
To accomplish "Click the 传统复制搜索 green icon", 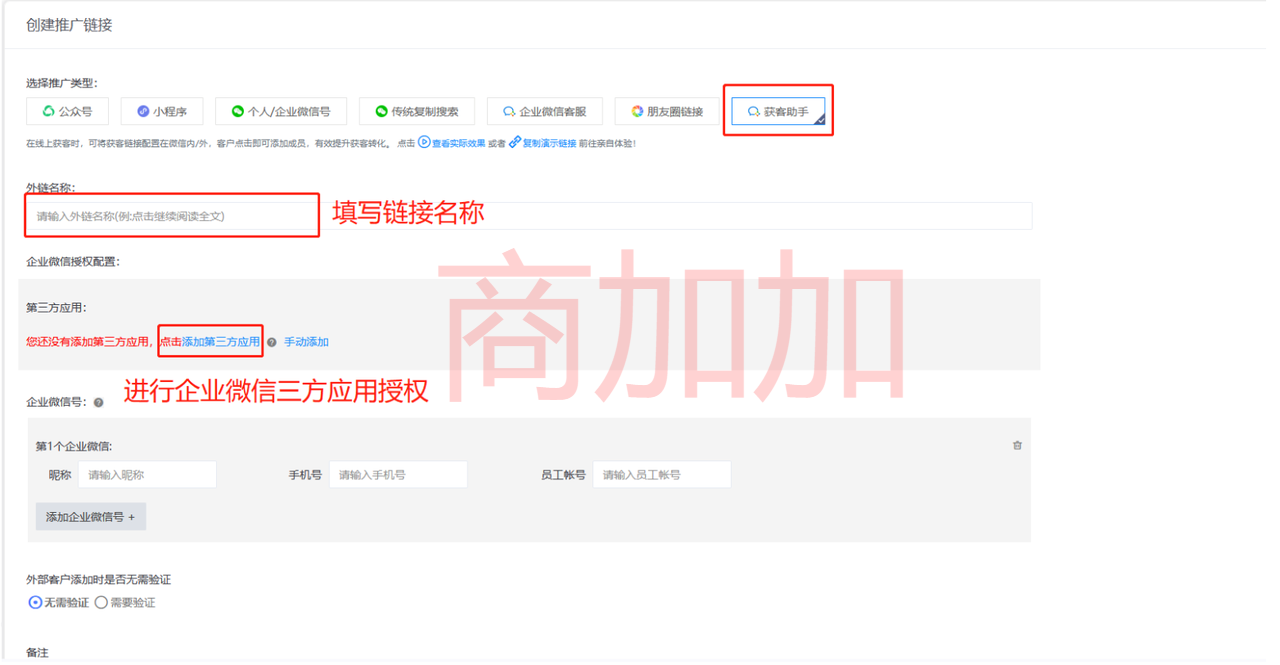I will 382,111.
